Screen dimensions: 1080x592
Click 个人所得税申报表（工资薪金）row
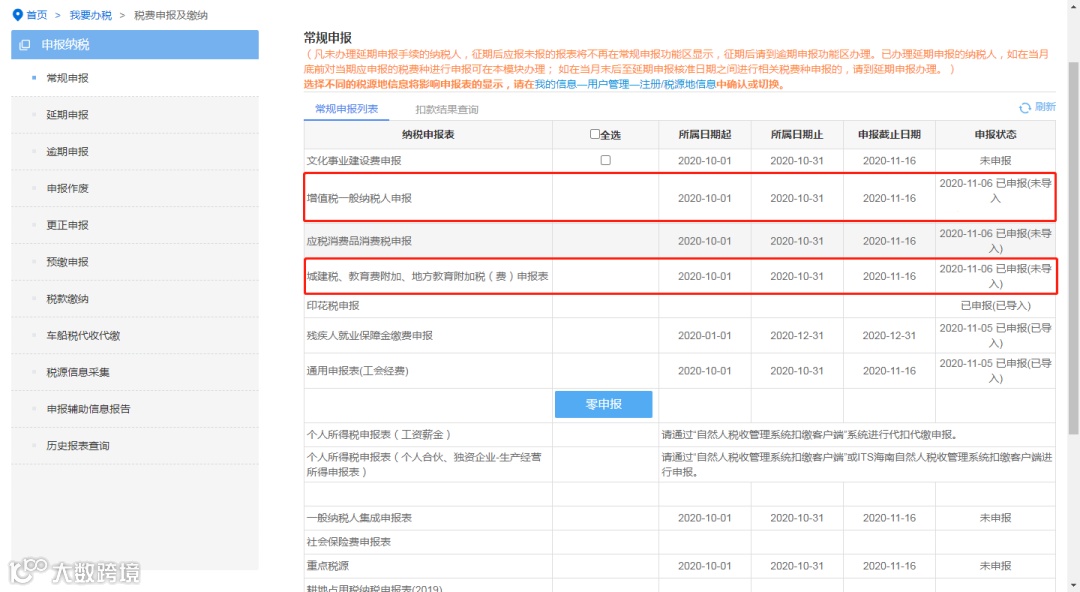click(380, 435)
